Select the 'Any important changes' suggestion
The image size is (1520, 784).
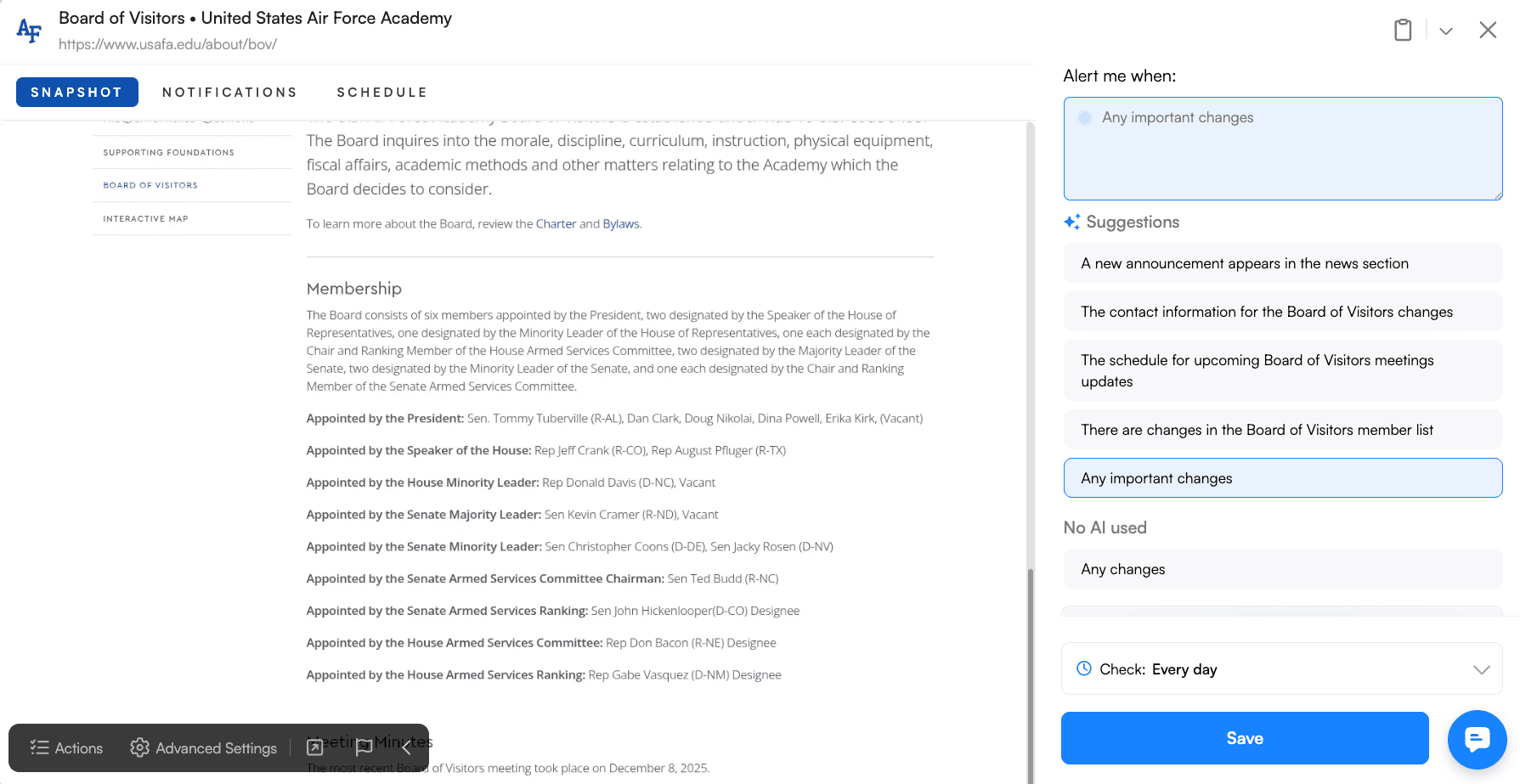[x=1282, y=478]
